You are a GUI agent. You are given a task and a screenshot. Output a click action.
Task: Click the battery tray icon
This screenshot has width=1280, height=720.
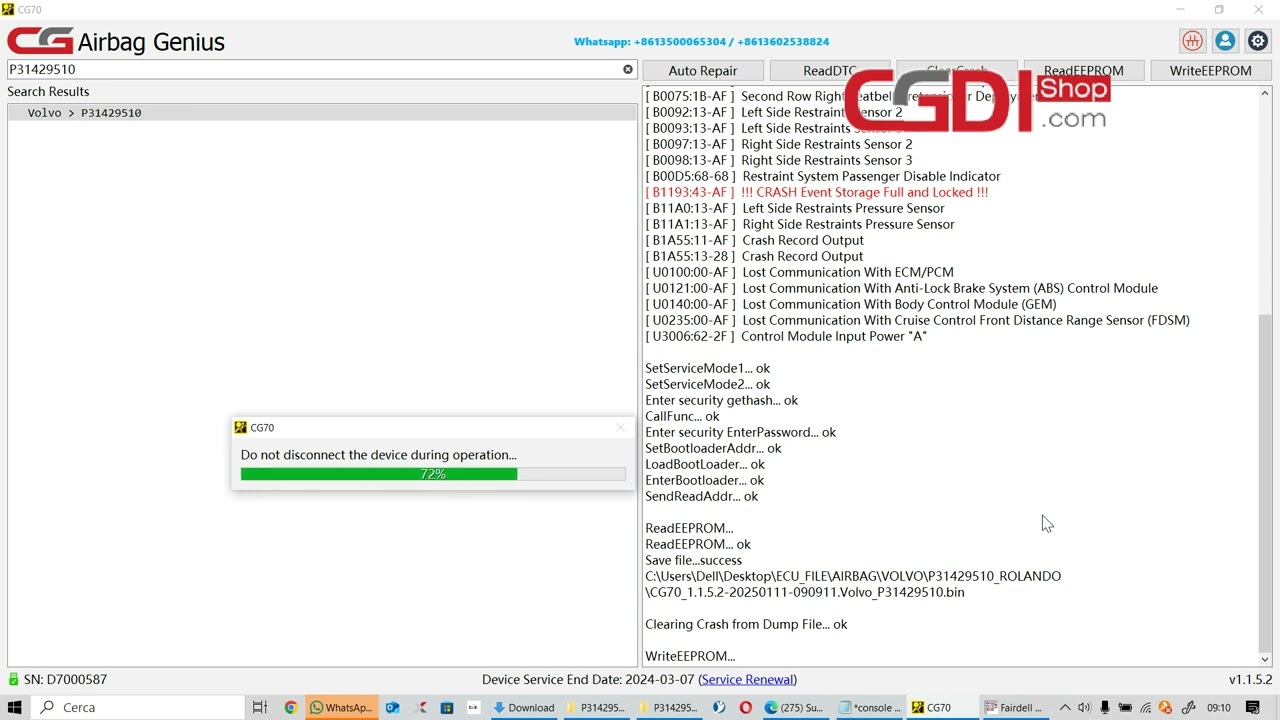(1125, 708)
